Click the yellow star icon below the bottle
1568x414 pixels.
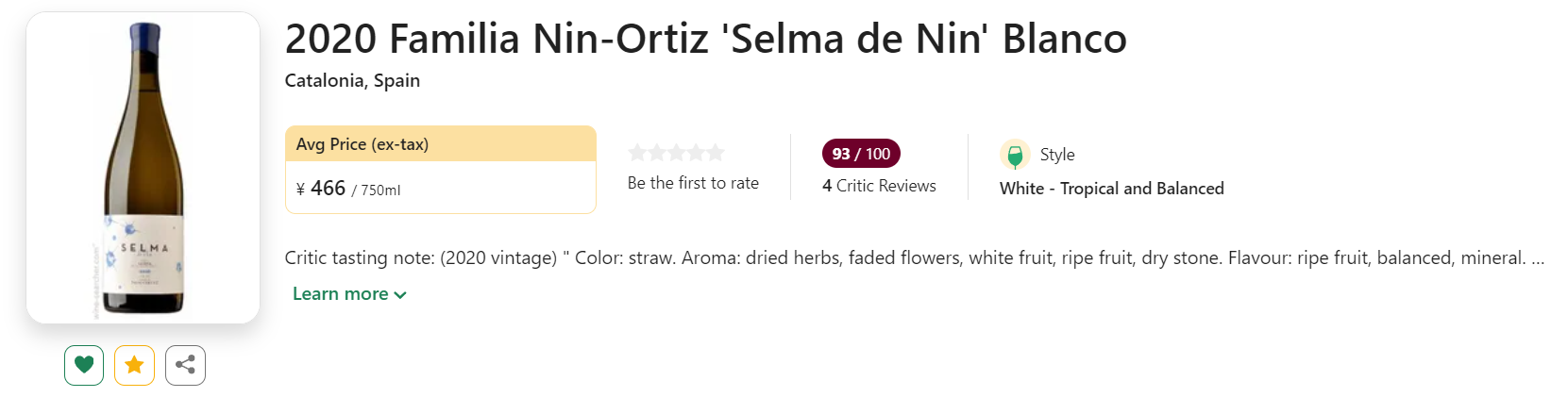(134, 365)
